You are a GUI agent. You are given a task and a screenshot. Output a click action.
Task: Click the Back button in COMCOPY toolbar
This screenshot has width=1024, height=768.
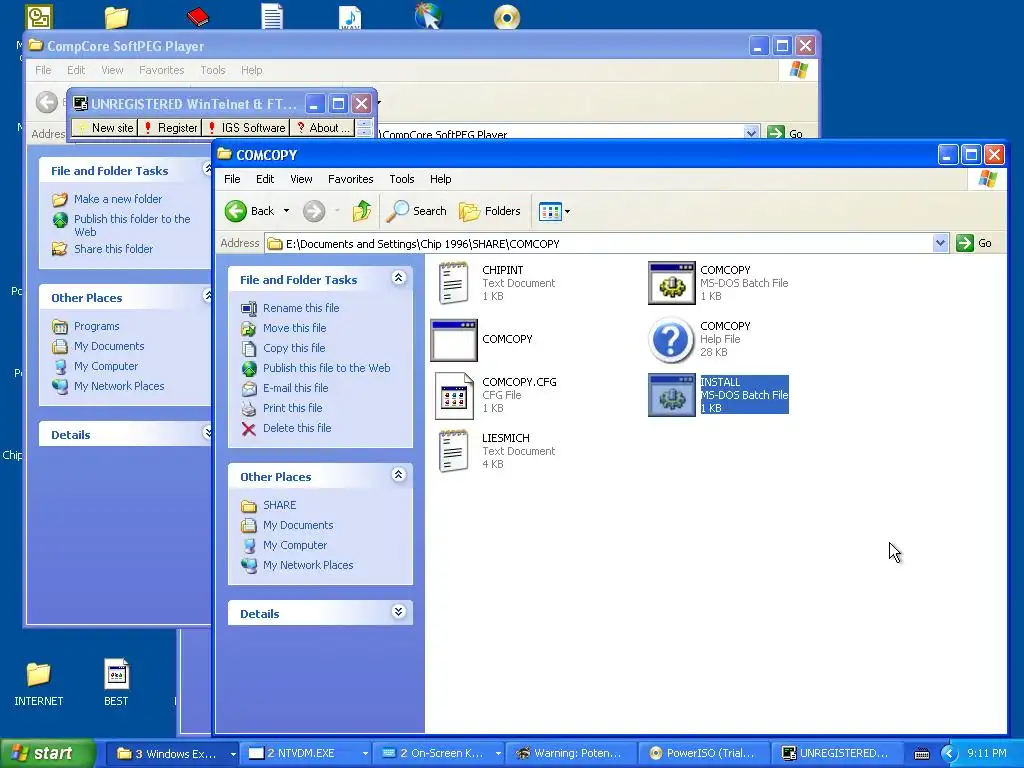[x=250, y=211]
